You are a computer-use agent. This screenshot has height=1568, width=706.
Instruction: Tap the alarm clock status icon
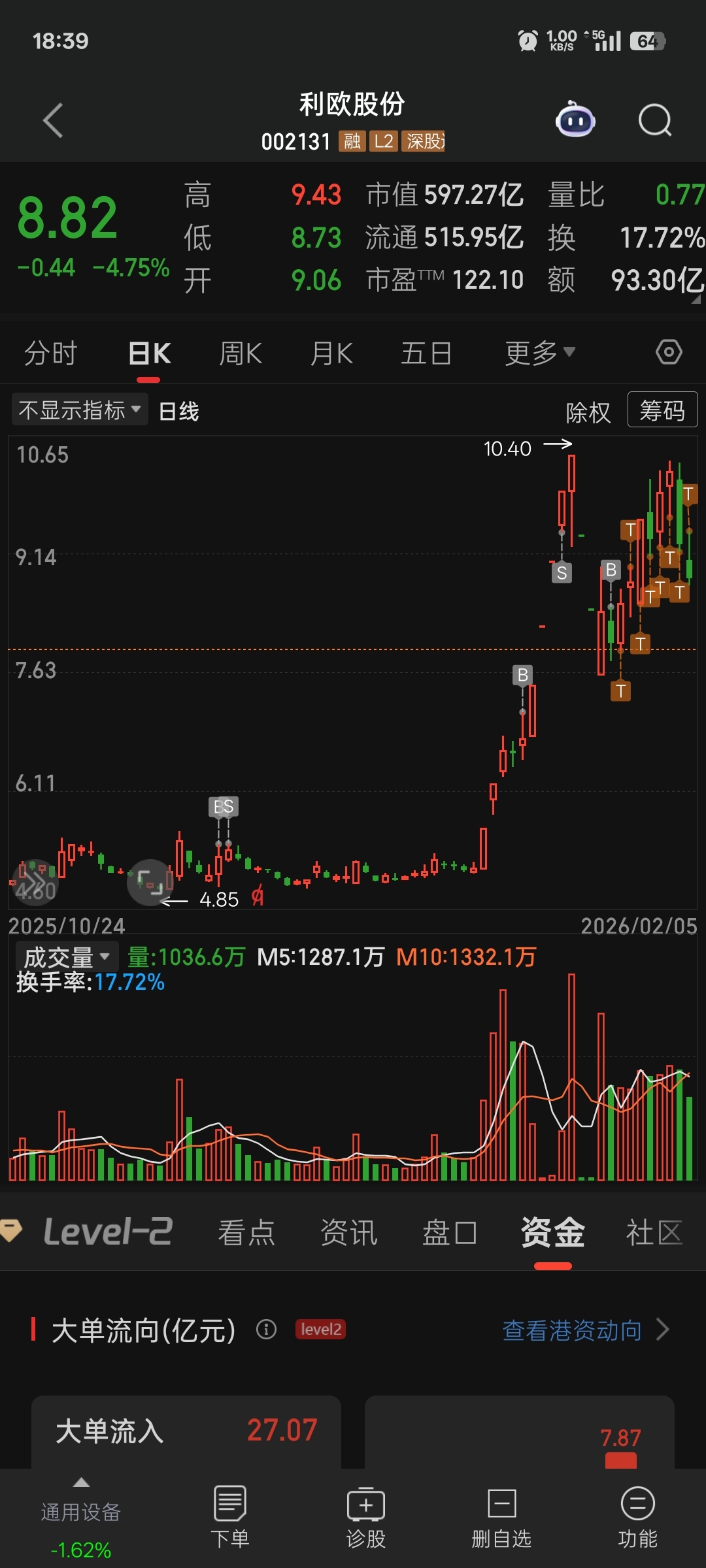pyautogui.click(x=528, y=41)
